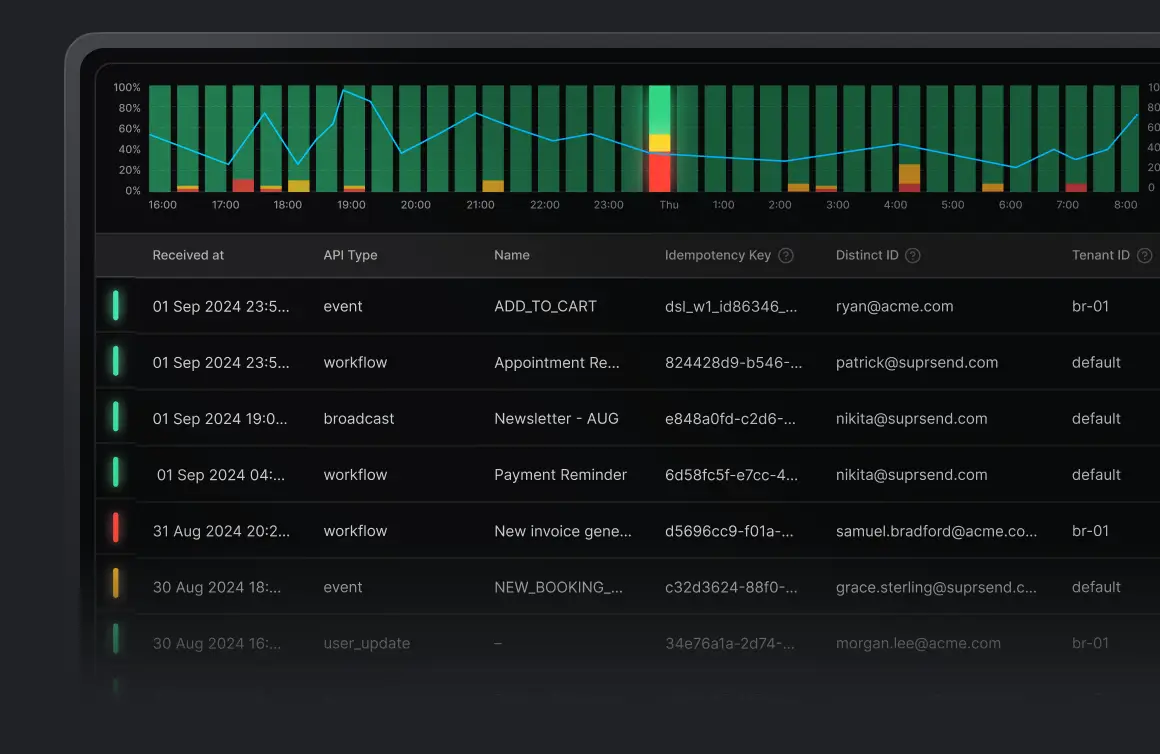Click the Distinct ID column header
Viewport: 1160px width, 754px height.
click(x=867, y=255)
